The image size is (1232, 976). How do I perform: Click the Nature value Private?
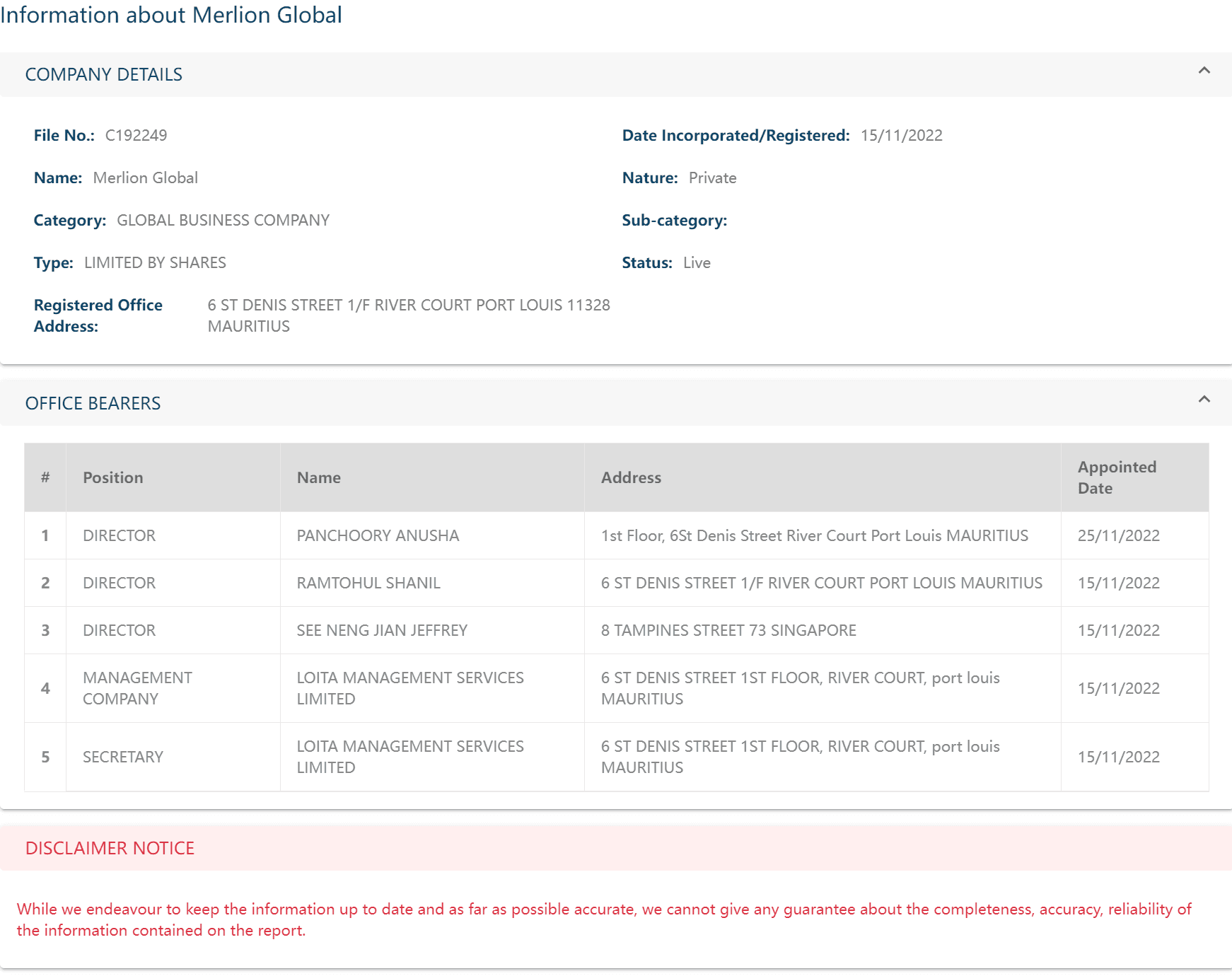click(713, 178)
